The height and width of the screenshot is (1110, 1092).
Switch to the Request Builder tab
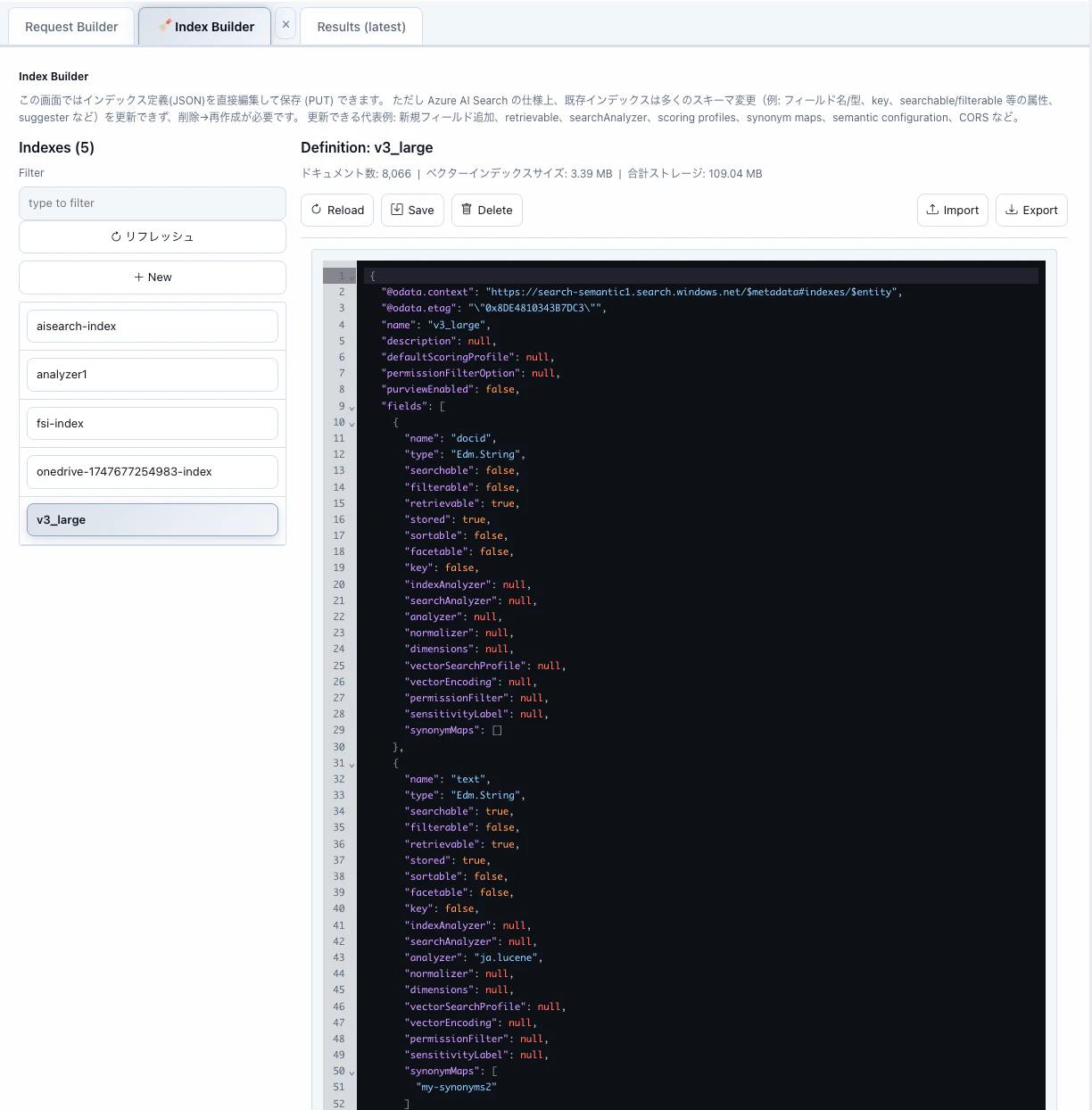pos(71,27)
